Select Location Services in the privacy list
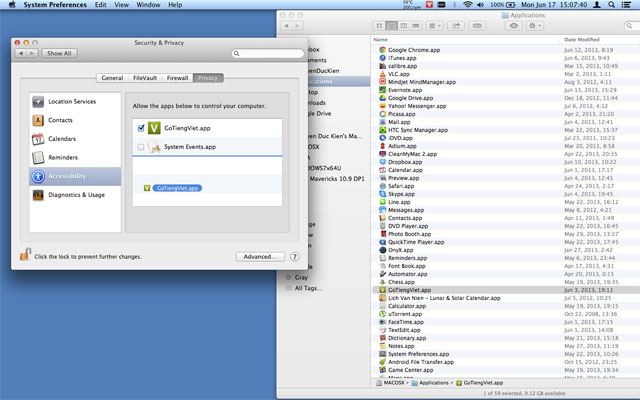This screenshot has width=640, height=400. pyautogui.click(x=70, y=101)
